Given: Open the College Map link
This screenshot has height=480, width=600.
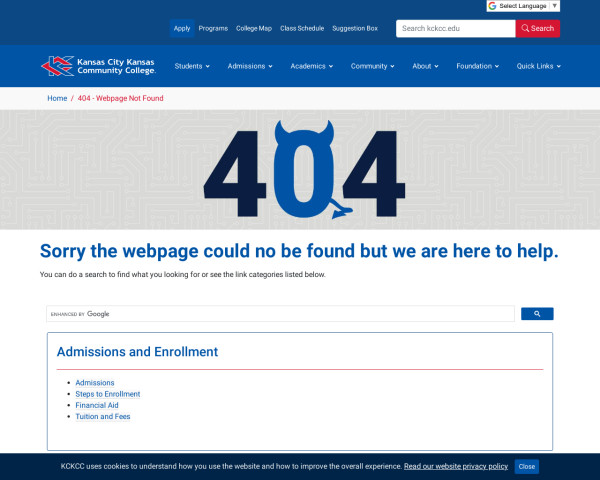Looking at the screenshot, I should point(254,28).
